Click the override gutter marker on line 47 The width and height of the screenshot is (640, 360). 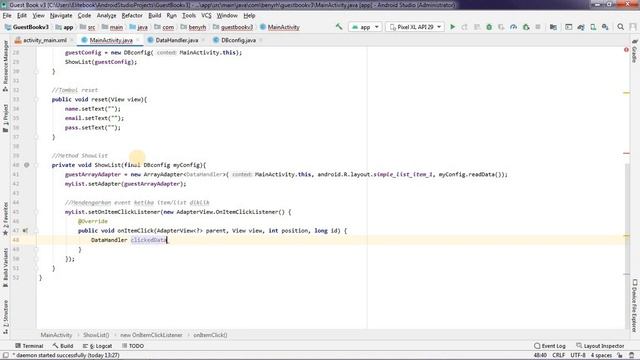coord(25,231)
